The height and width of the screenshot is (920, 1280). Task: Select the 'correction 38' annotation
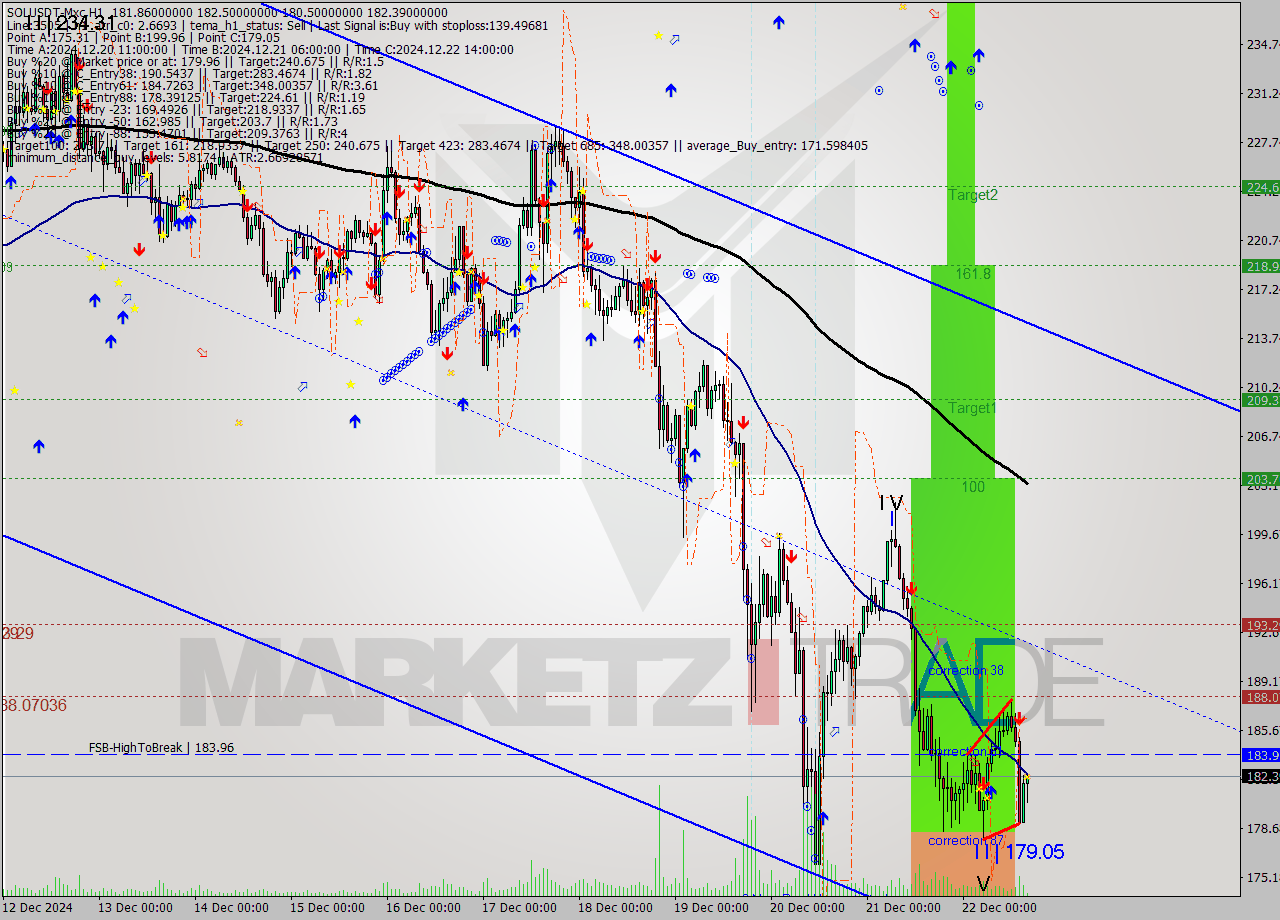pos(965,671)
